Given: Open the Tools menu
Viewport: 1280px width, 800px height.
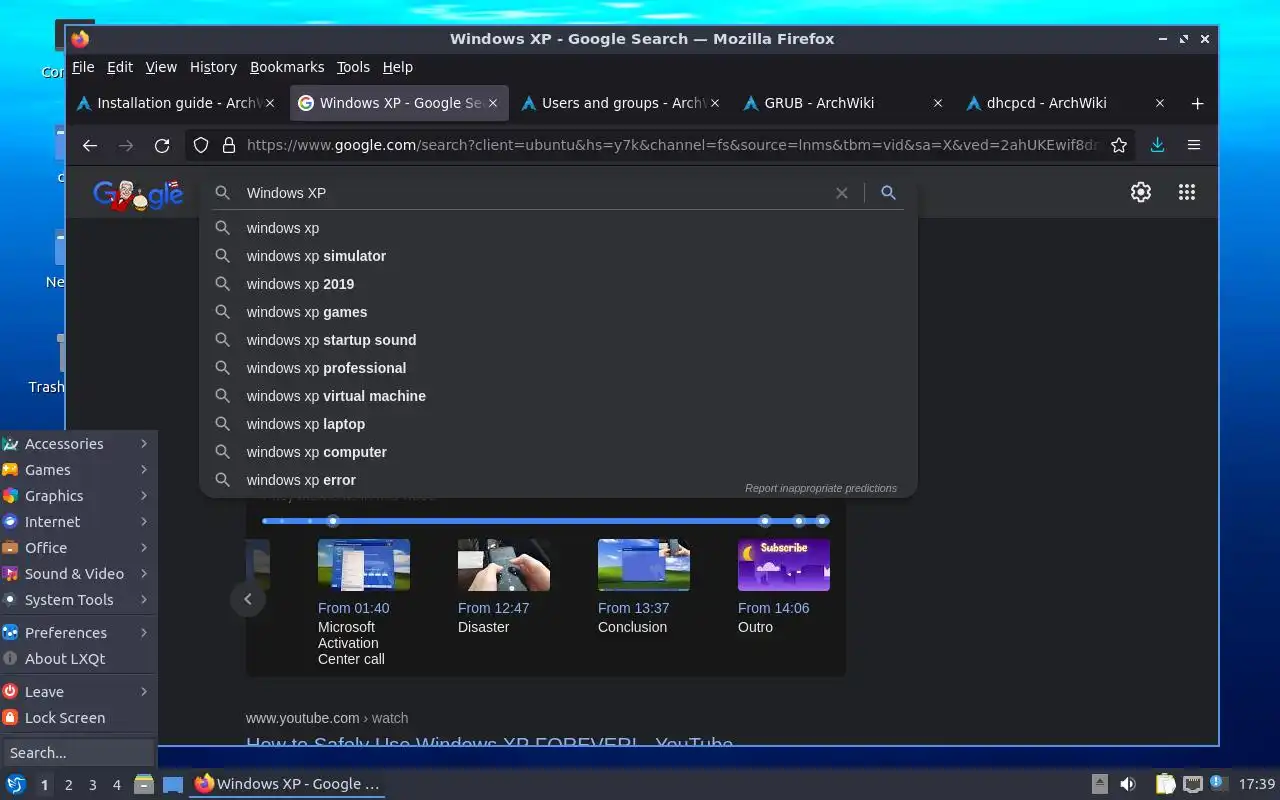Looking at the screenshot, I should click(353, 67).
